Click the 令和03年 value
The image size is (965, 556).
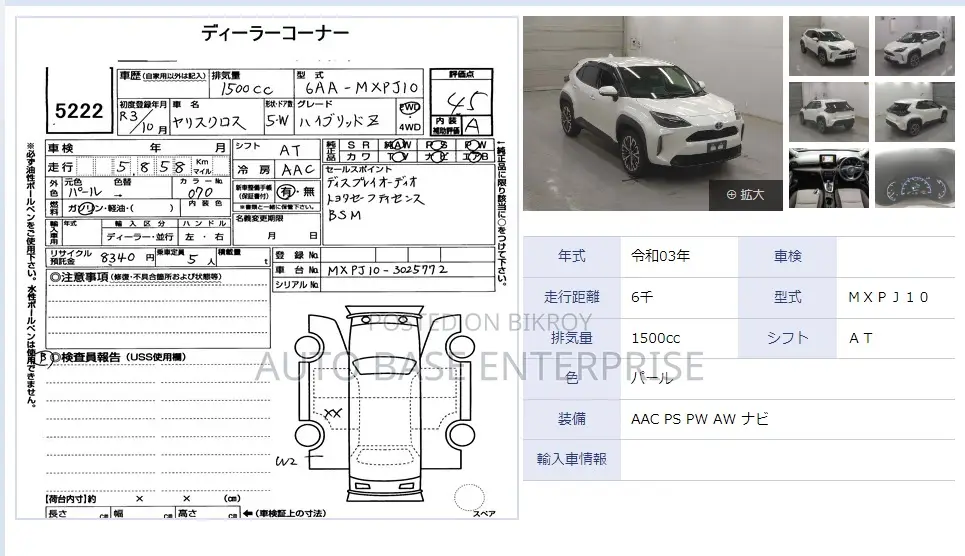[x=660, y=256]
